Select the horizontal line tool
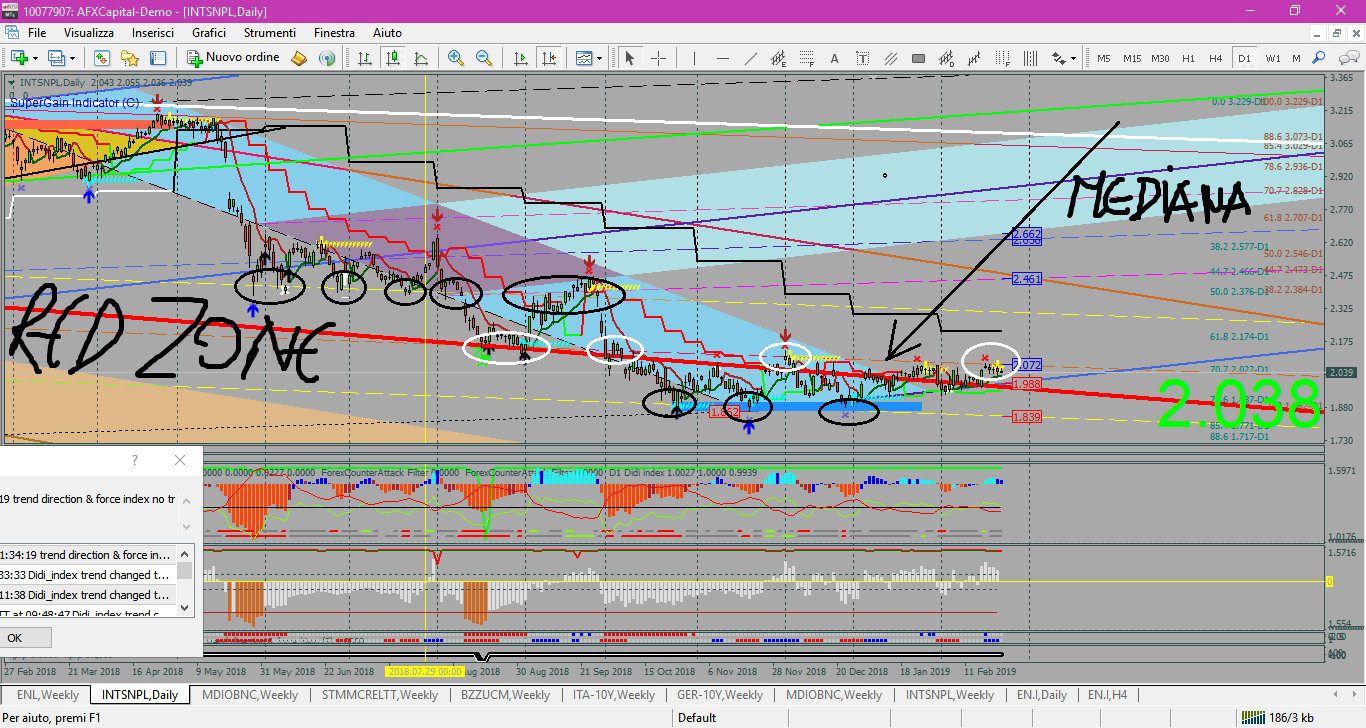This screenshot has width=1366, height=728. (722, 58)
